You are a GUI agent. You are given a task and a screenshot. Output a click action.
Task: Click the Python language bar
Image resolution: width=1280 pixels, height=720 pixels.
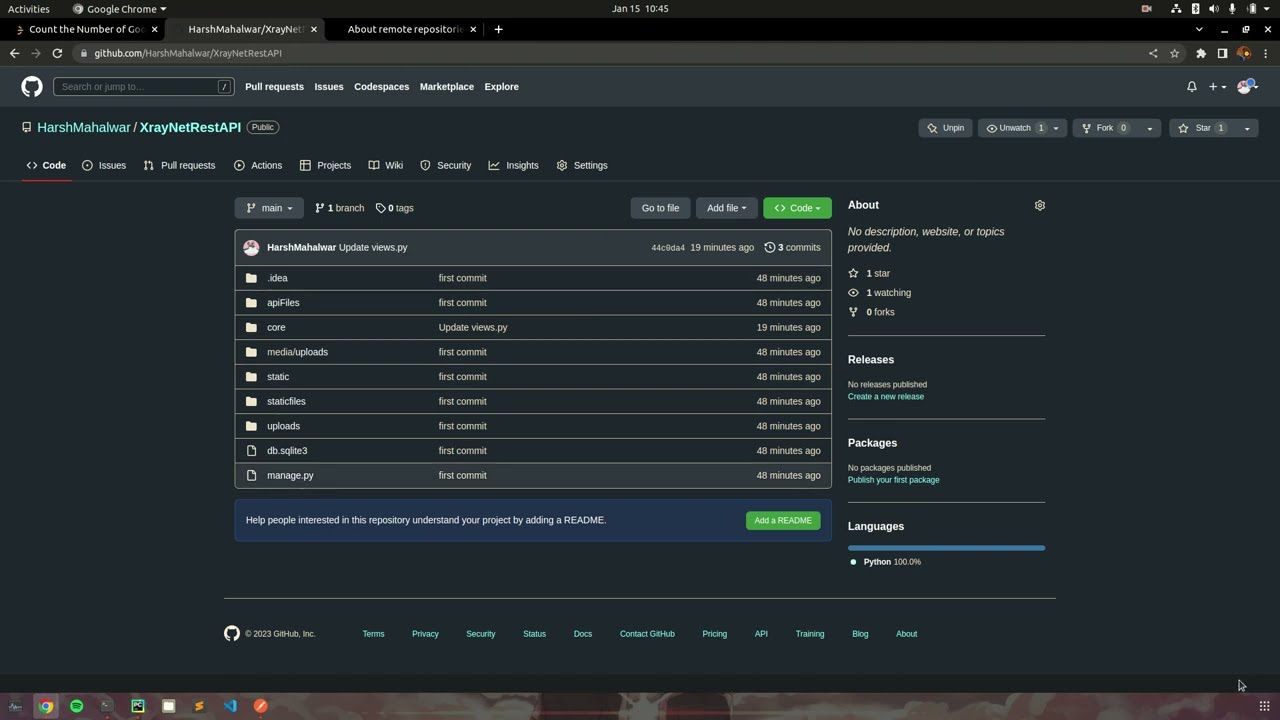pos(946,548)
